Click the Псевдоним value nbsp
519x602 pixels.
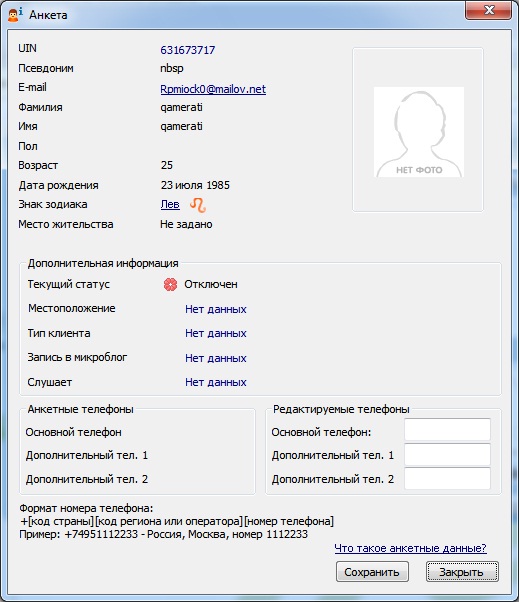click(x=172, y=68)
